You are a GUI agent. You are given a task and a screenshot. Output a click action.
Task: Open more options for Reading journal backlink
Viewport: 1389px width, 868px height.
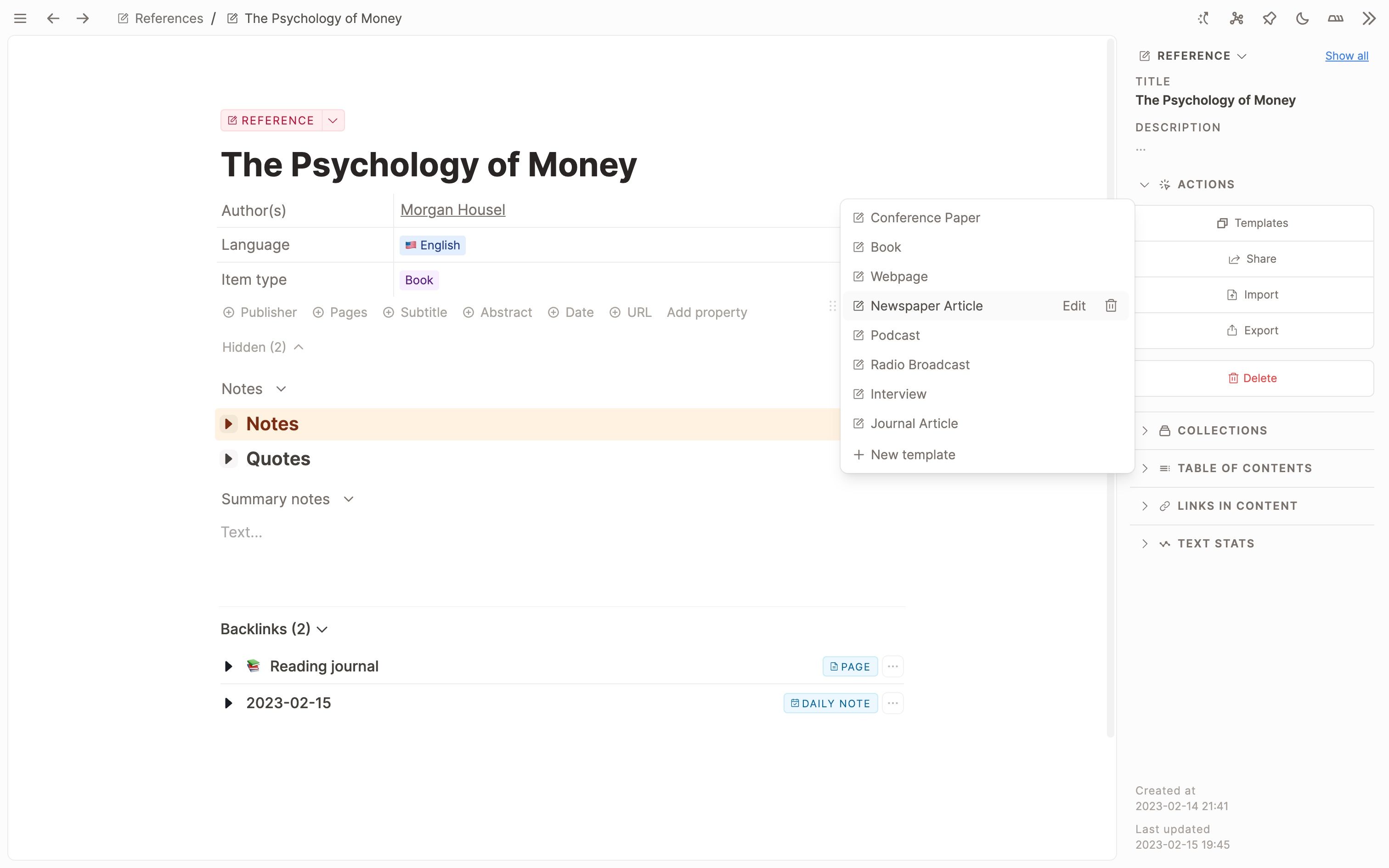pos(892,666)
